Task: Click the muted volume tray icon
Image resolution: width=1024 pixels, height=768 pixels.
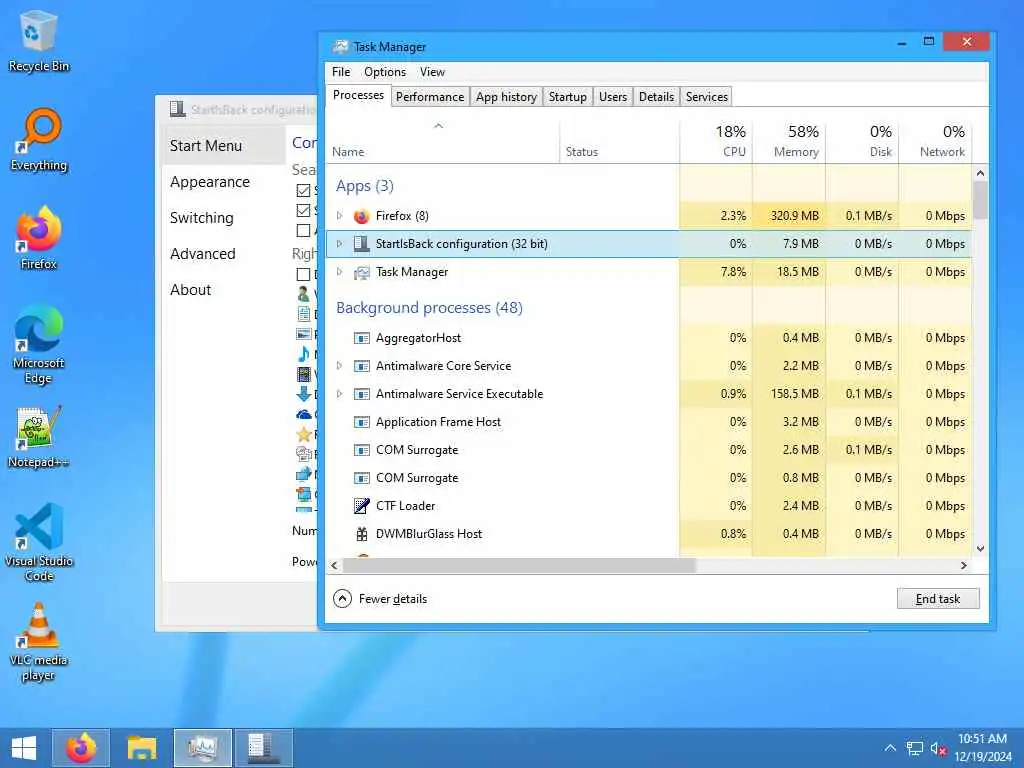Action: click(x=938, y=748)
